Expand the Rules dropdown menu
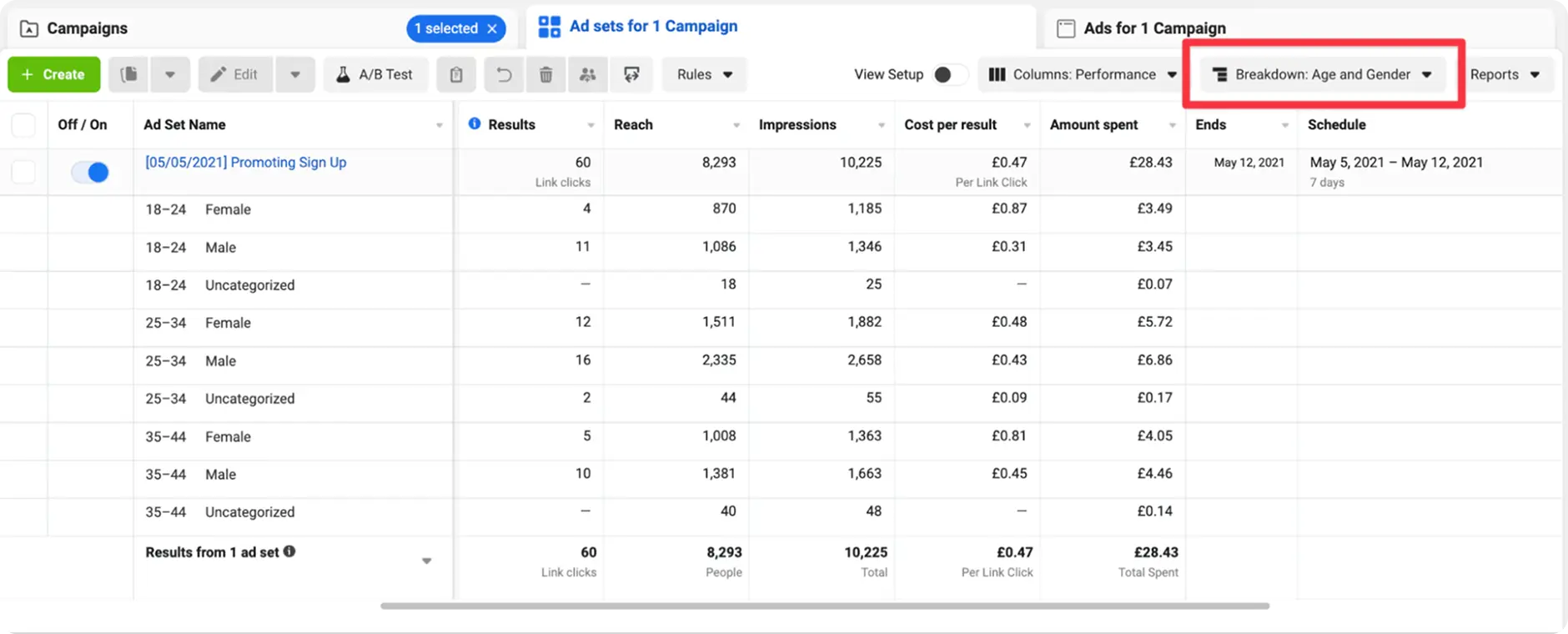Screen dimensions: 1568x634 (x=704, y=74)
